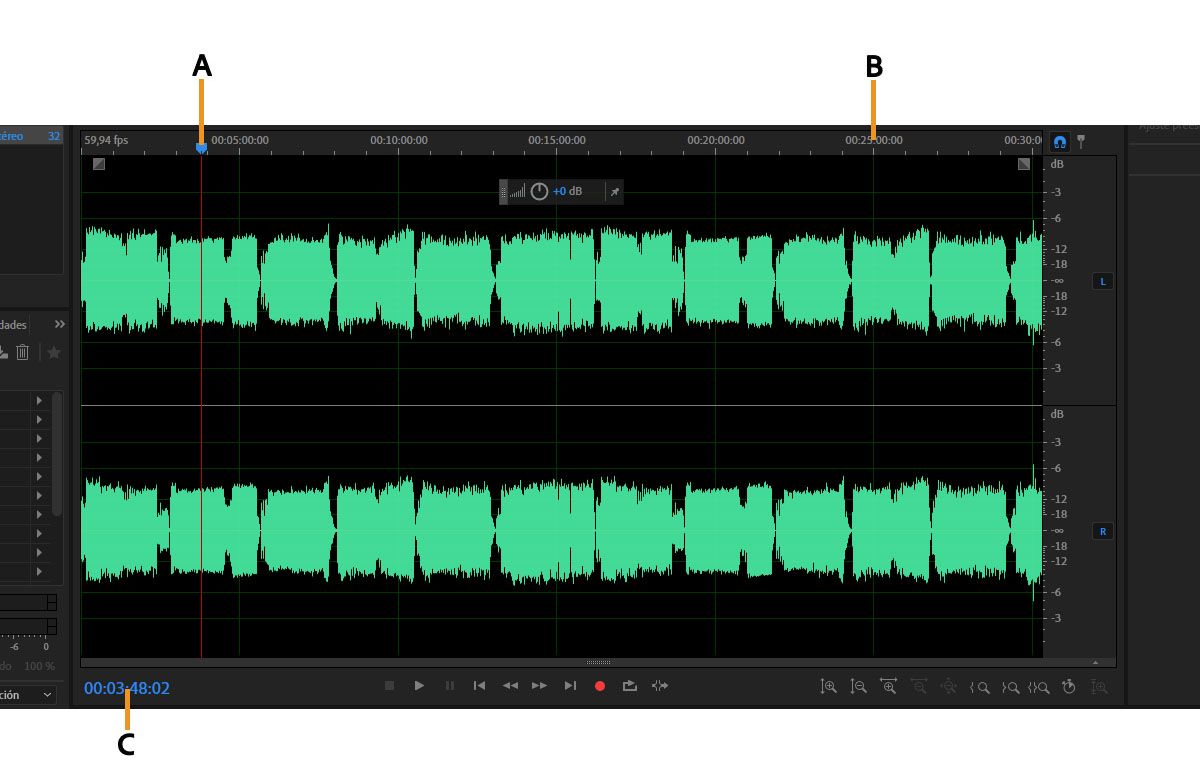Start recording with the red Record button
The height and width of the screenshot is (775, 1200).
click(x=600, y=686)
